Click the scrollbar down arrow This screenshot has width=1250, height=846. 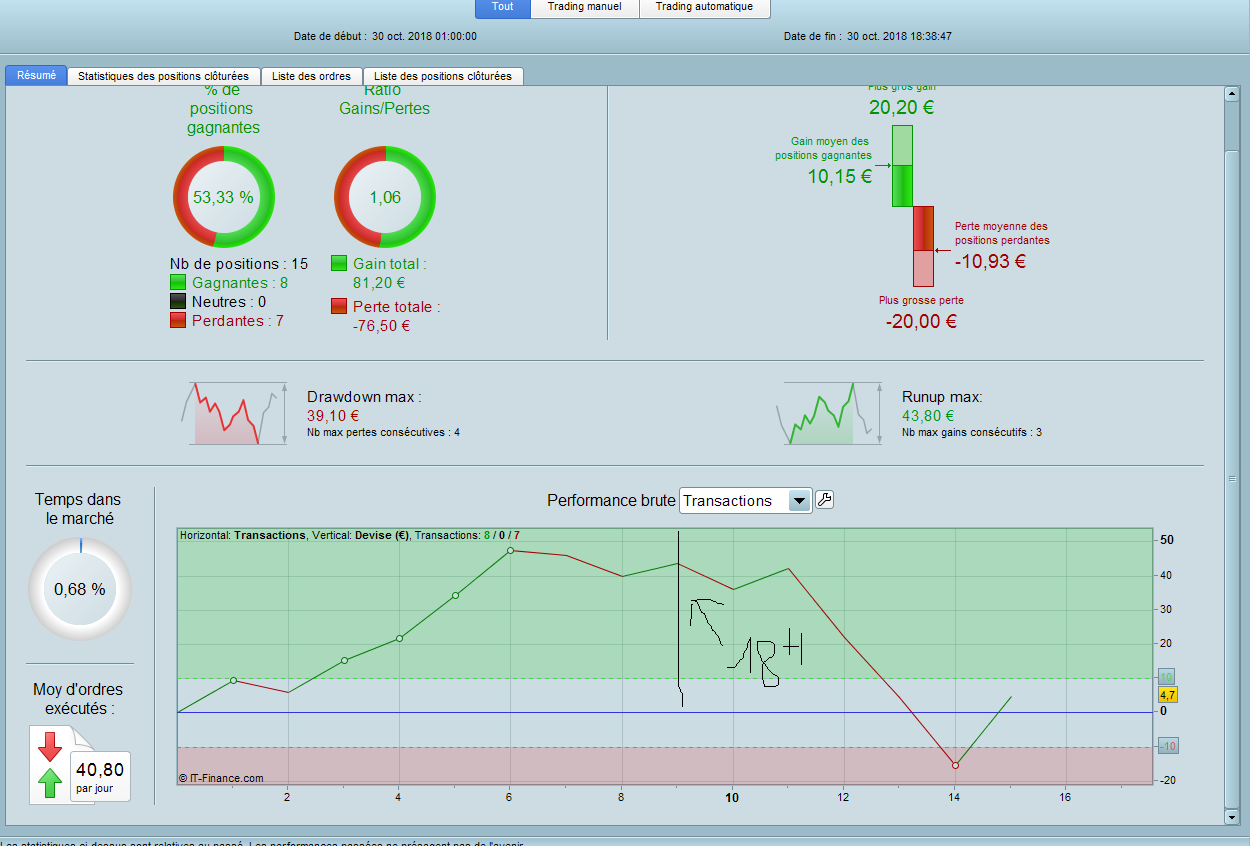1232,816
